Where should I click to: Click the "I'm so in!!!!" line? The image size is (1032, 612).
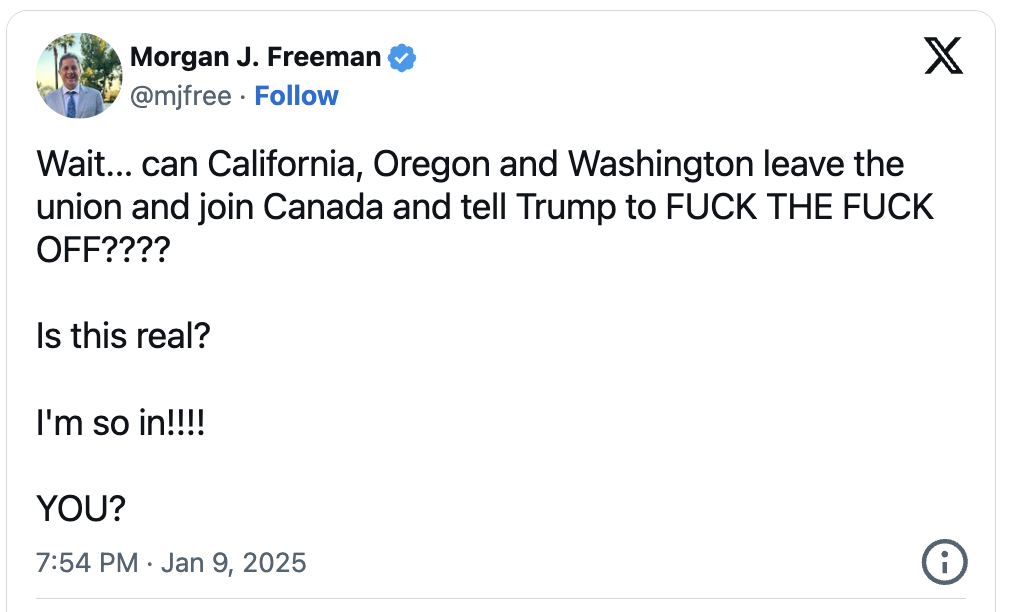click(x=120, y=422)
